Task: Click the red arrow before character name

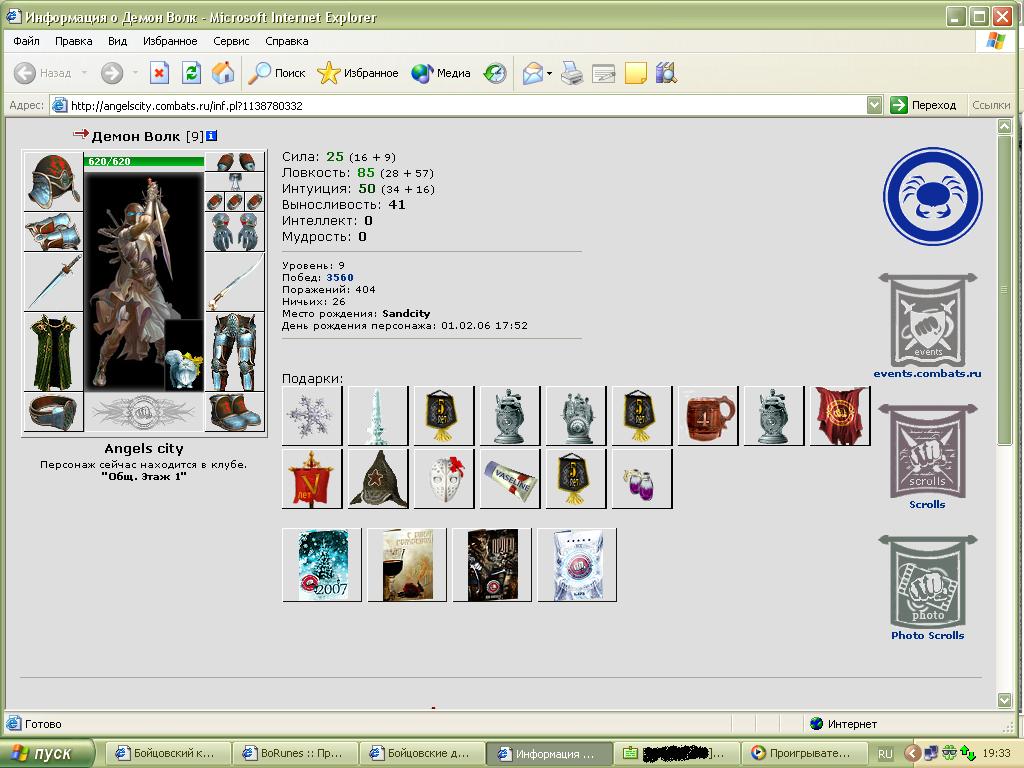Action: pos(80,134)
